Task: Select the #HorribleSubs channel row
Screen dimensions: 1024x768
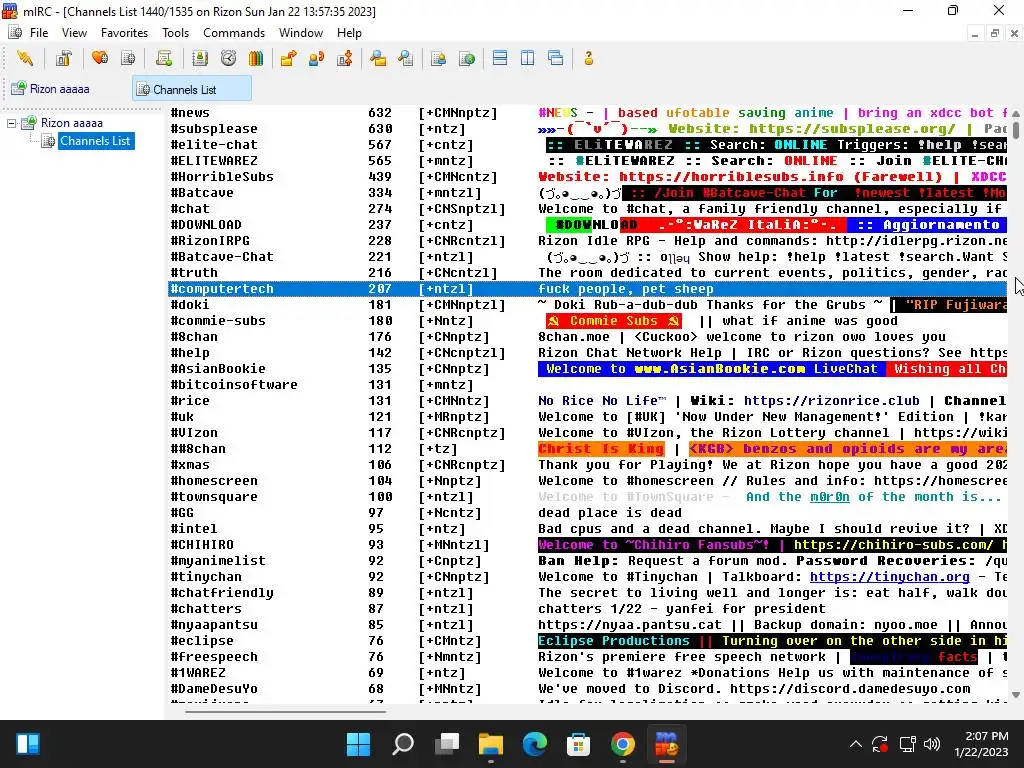Action: (x=587, y=177)
